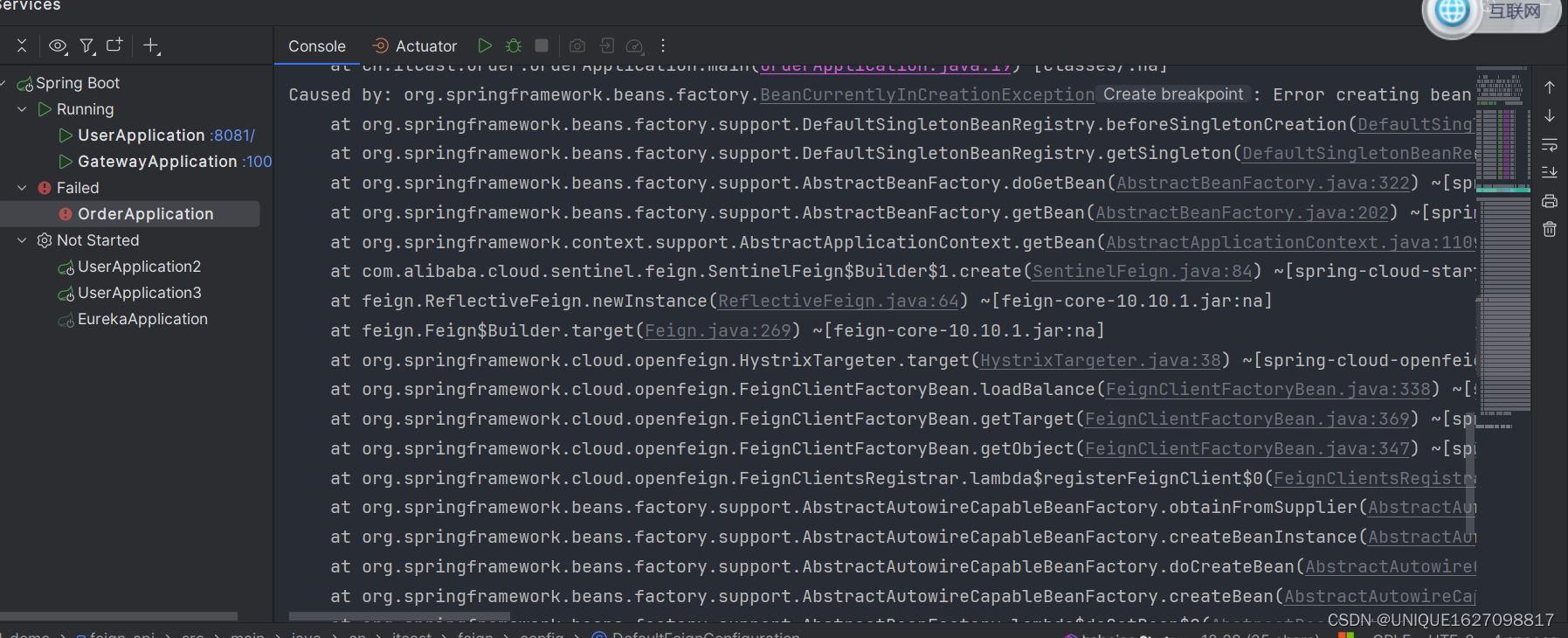The height and width of the screenshot is (638, 1568).
Task: Open HystrixTargeter.java:38 link
Action: coord(1101,361)
